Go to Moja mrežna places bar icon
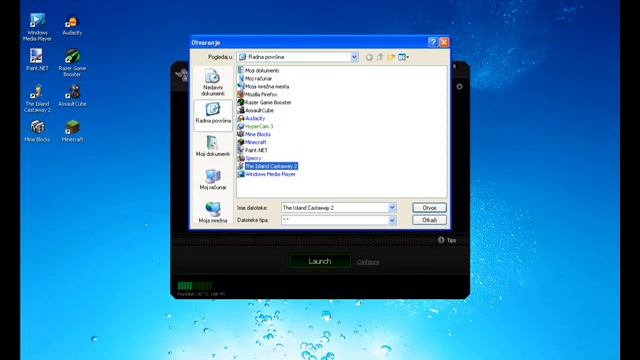 click(213, 212)
